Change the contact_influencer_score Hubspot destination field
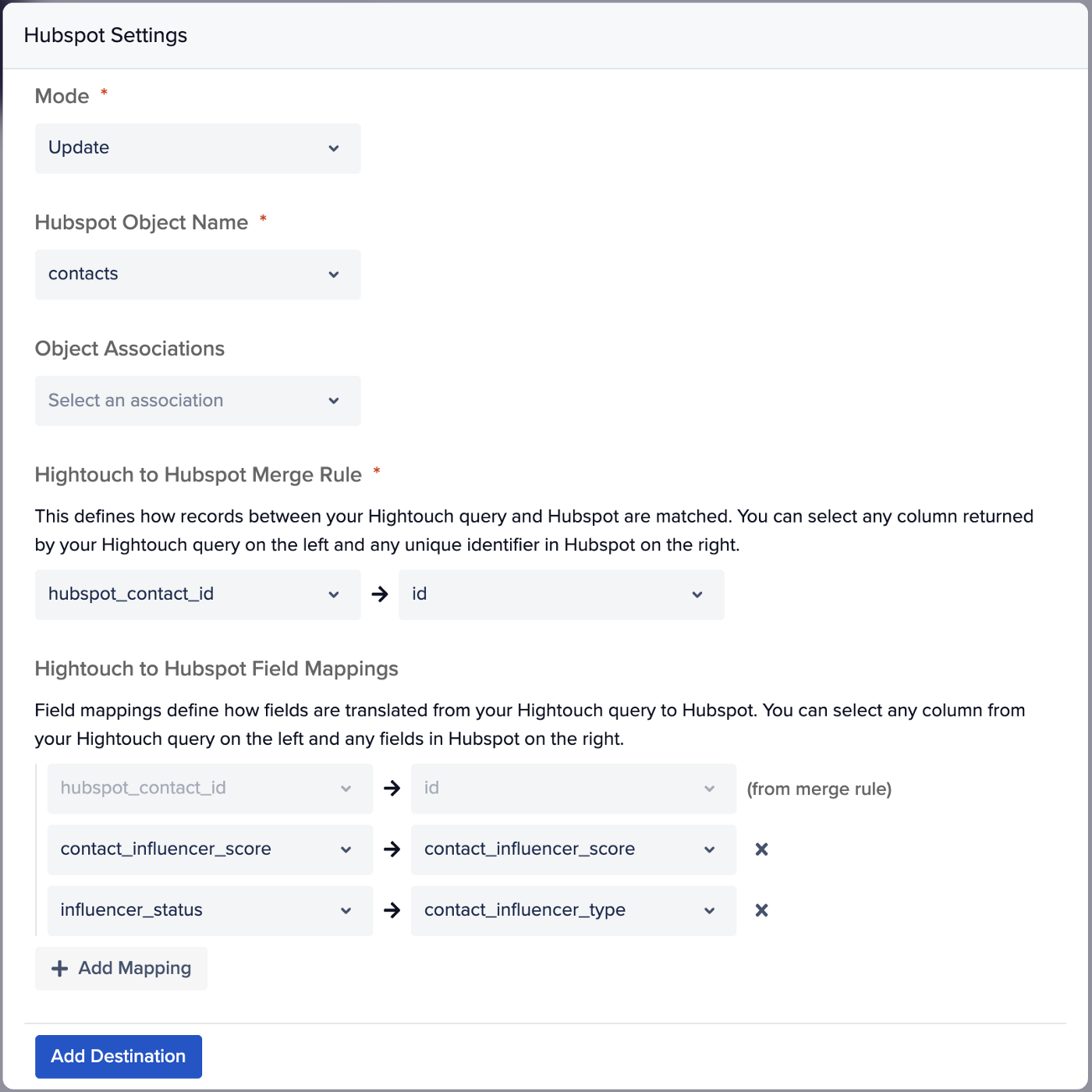 tap(573, 849)
